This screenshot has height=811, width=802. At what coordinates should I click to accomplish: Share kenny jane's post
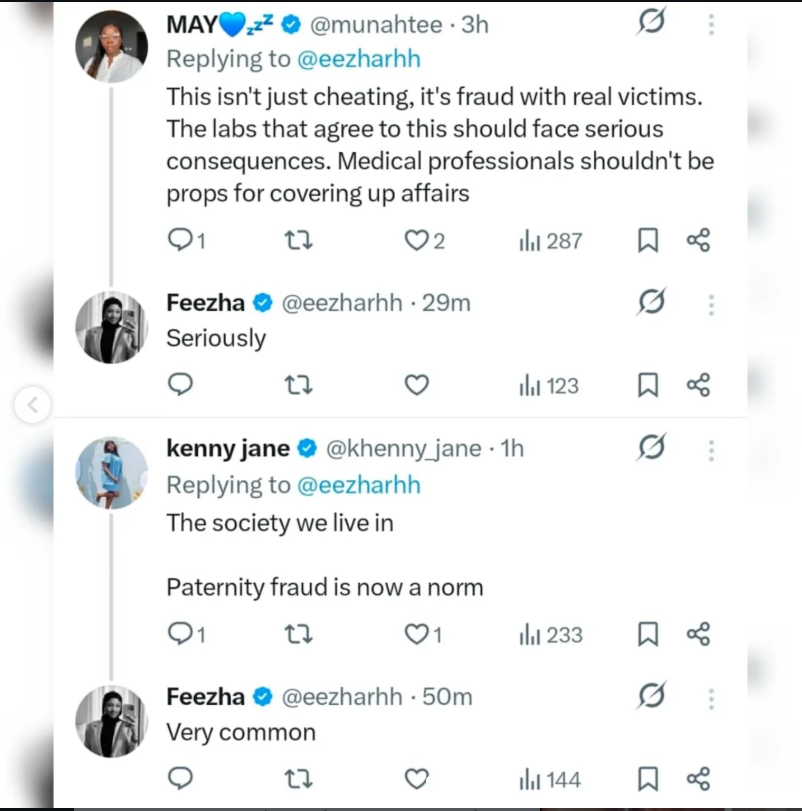click(x=698, y=634)
